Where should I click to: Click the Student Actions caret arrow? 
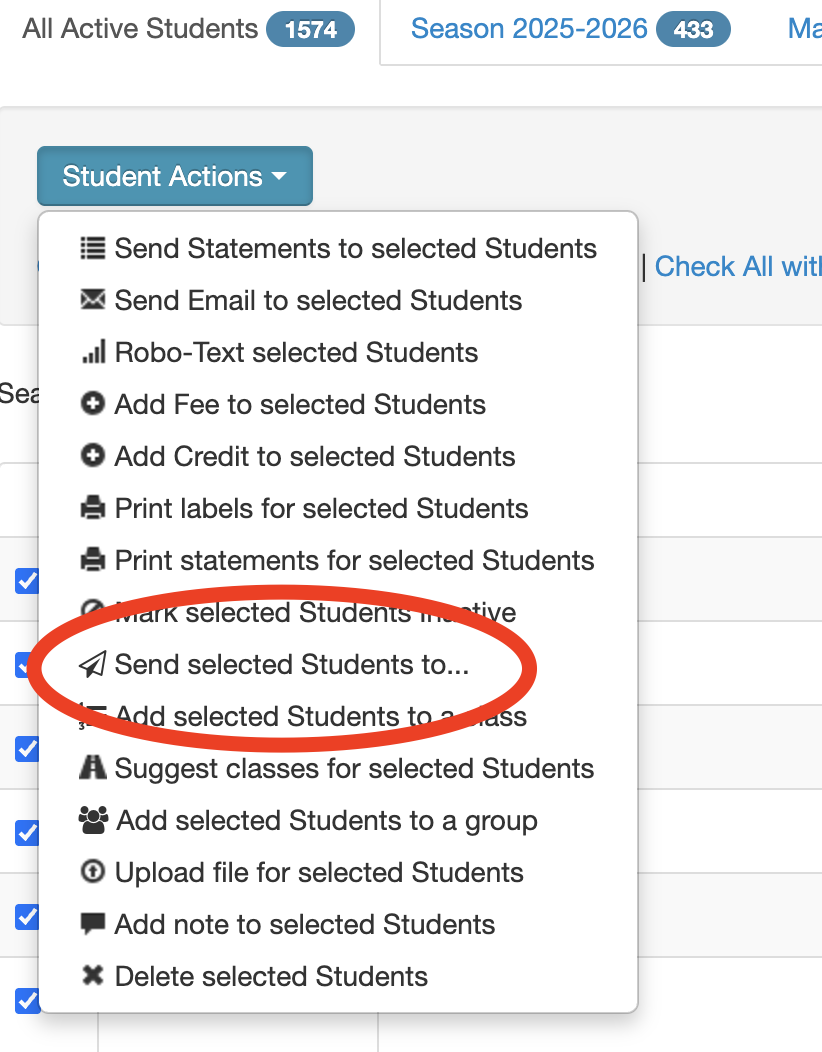(x=279, y=176)
